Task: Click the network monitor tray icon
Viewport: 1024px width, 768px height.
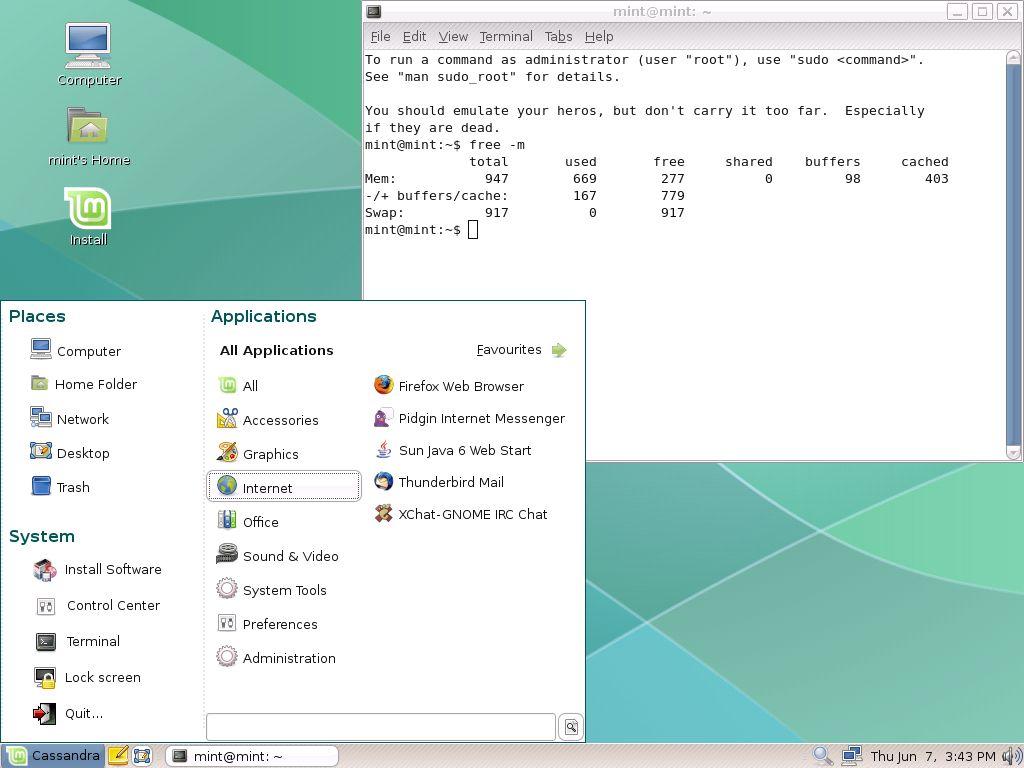Action: click(x=851, y=756)
